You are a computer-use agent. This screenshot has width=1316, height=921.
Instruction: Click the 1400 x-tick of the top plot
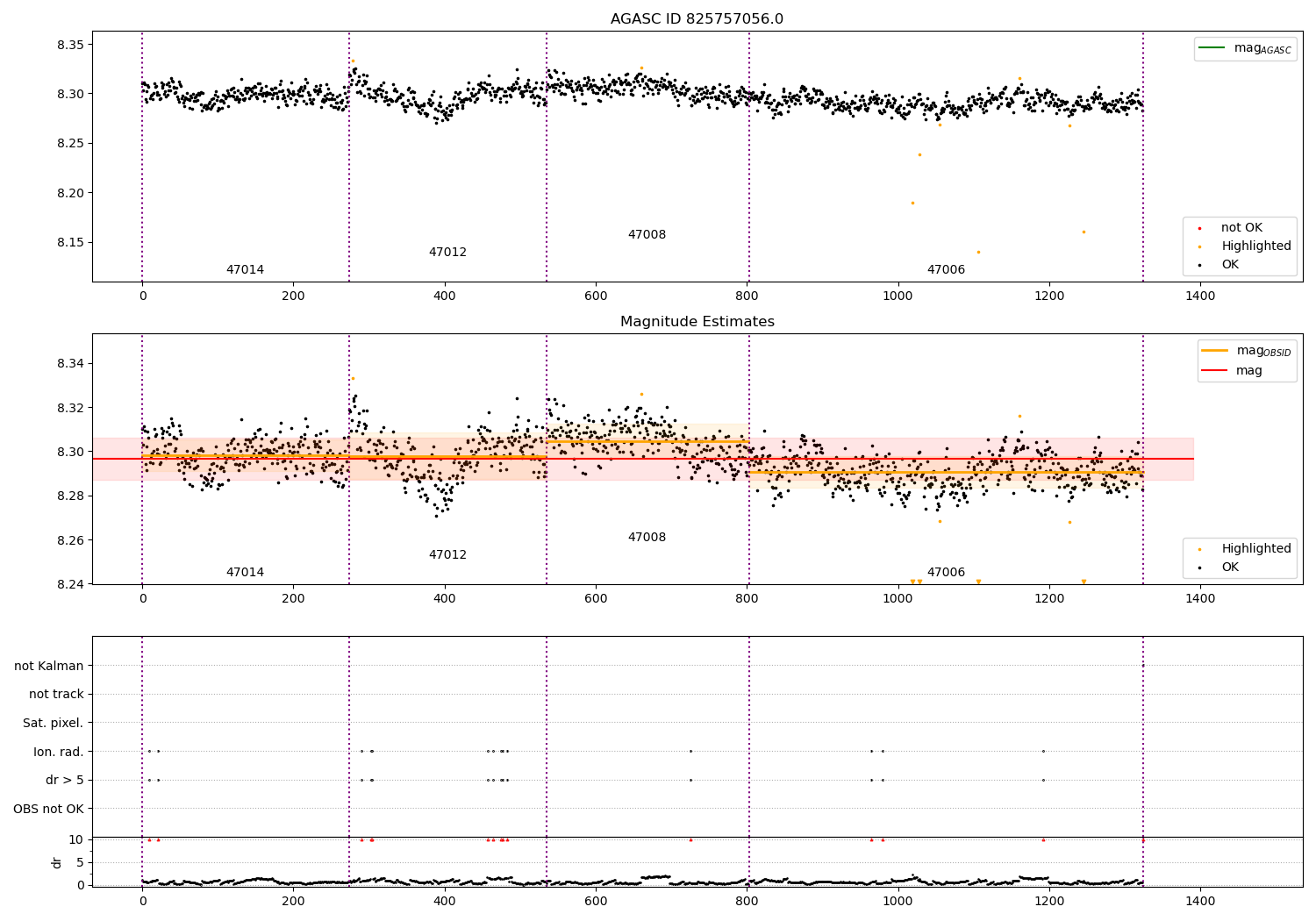[1200, 296]
